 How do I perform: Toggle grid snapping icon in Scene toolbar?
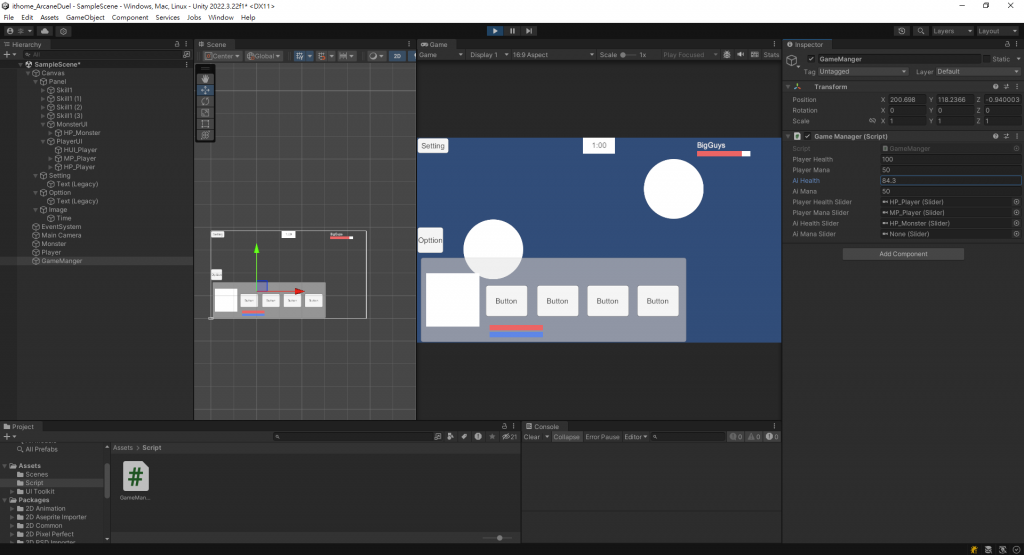point(321,56)
